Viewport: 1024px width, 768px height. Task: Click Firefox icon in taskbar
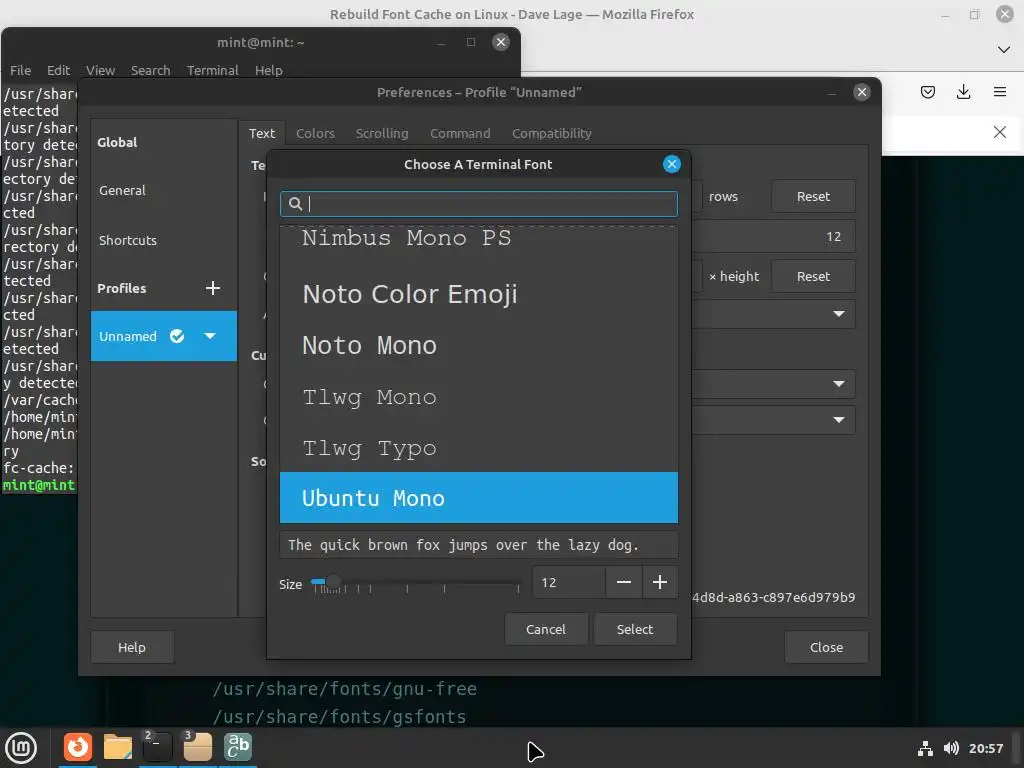point(78,747)
